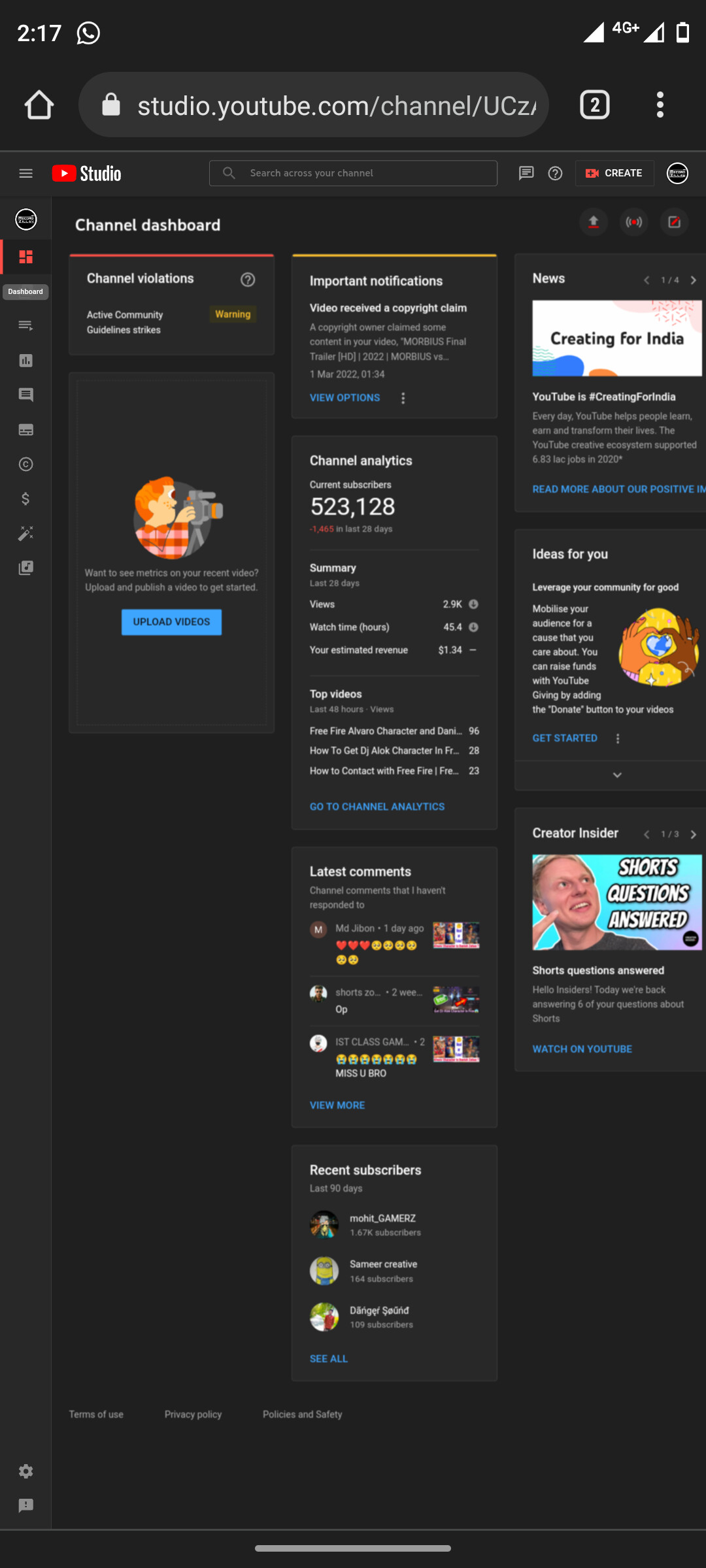Select the Dashboard icon in sidebar

(x=25, y=257)
